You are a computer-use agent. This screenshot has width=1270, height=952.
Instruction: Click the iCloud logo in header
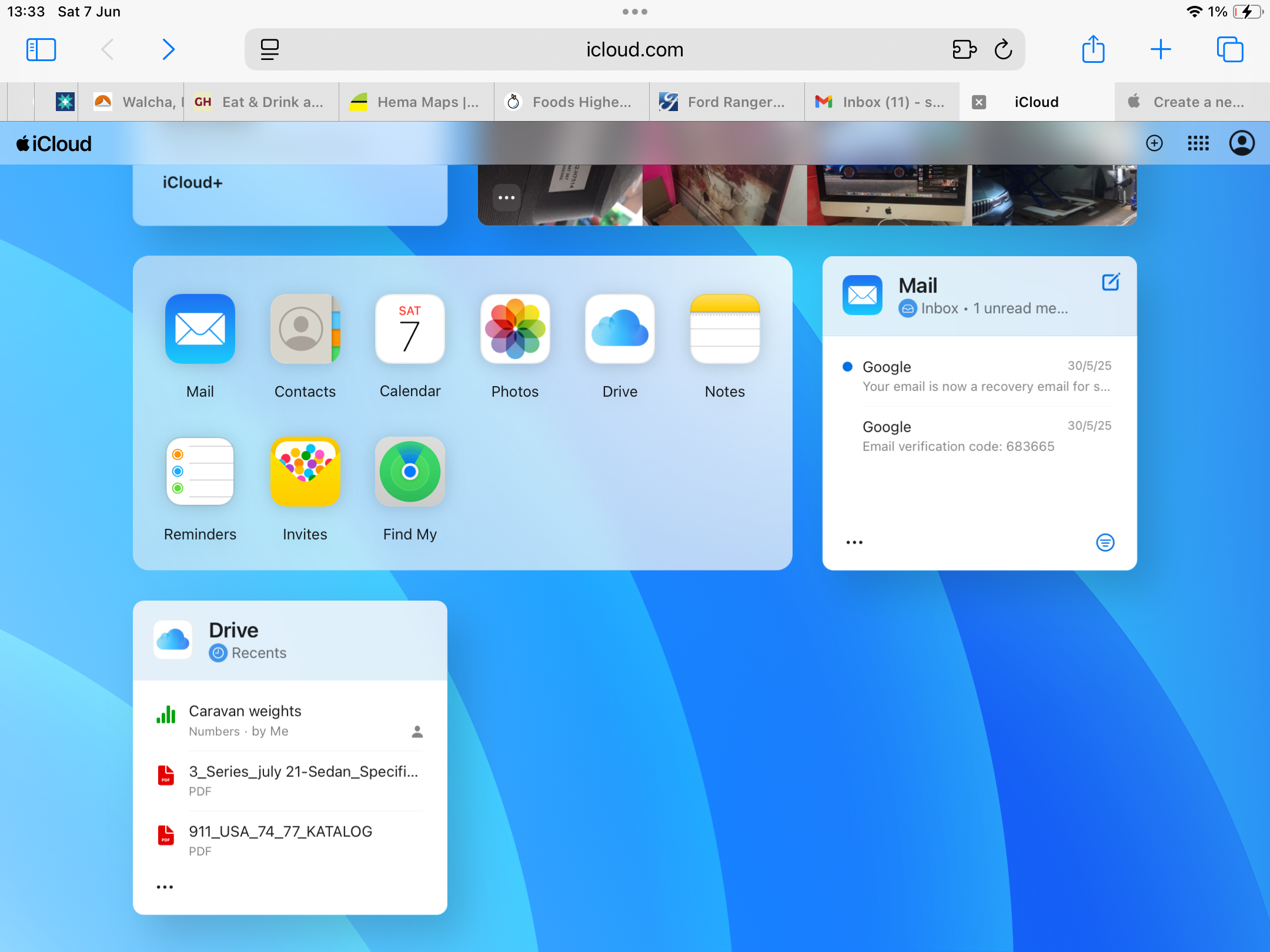tap(54, 143)
